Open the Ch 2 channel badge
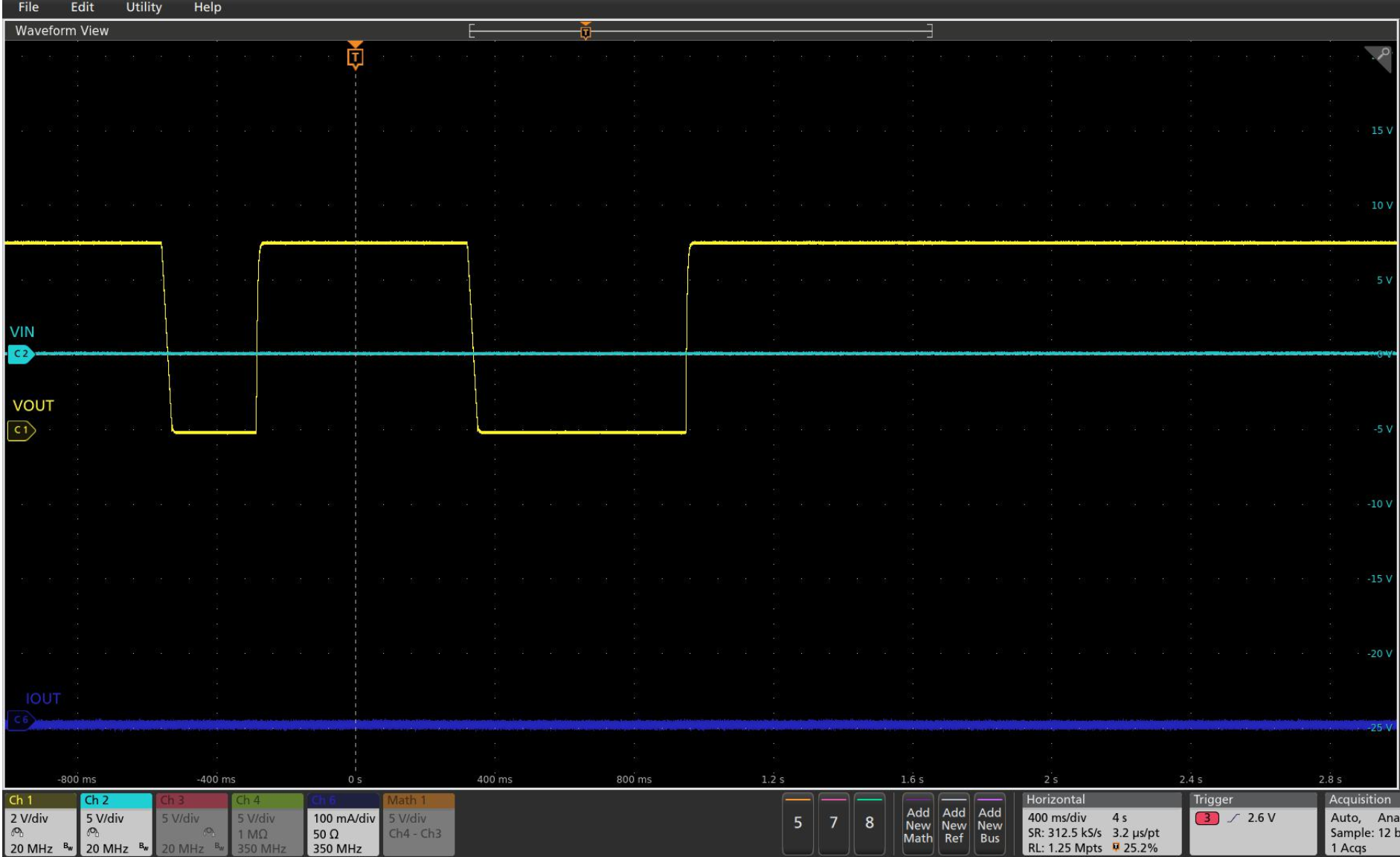This screenshot has height=857, width=1400. click(116, 824)
